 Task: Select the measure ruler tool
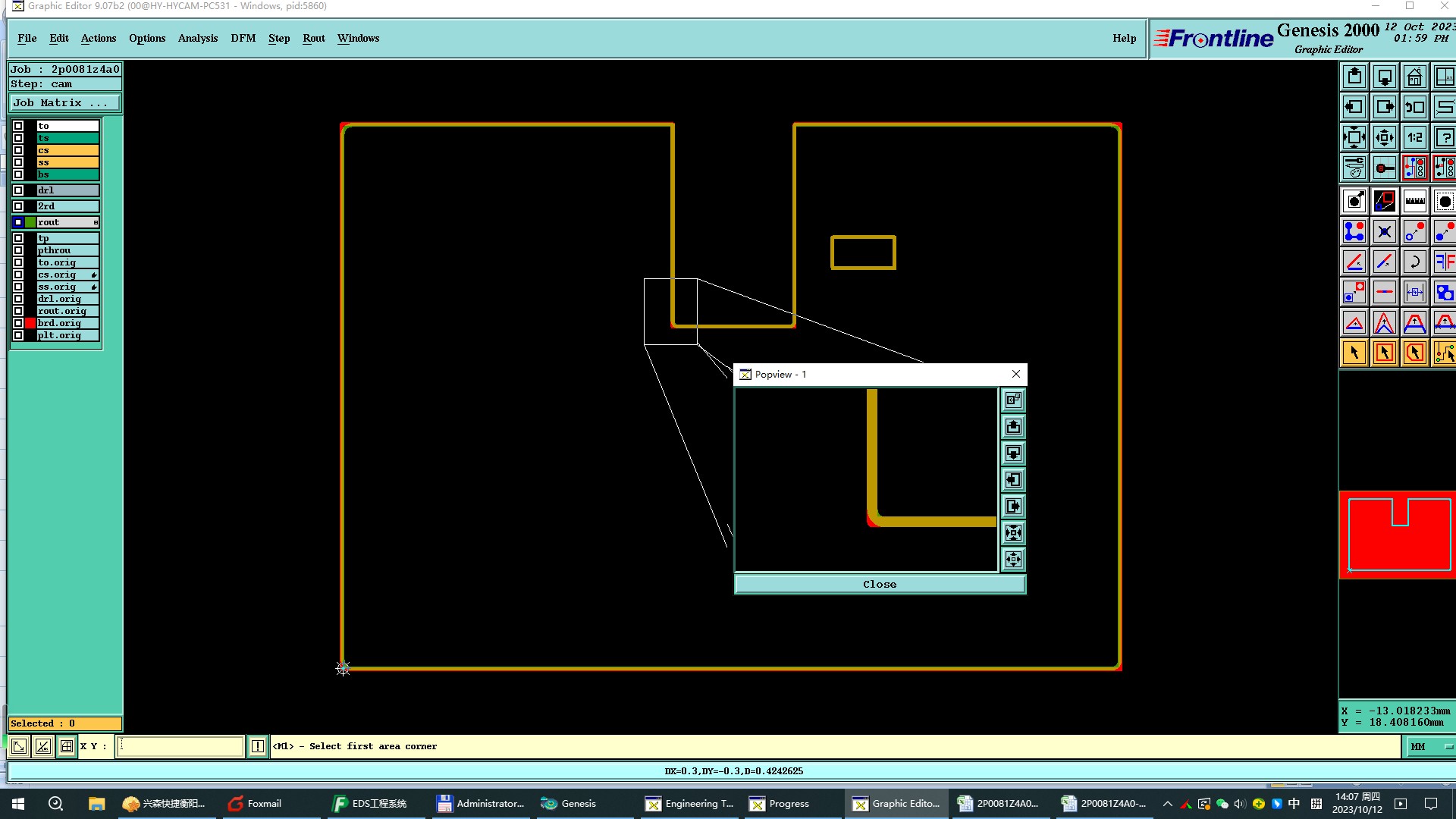pyautogui.click(x=1414, y=202)
